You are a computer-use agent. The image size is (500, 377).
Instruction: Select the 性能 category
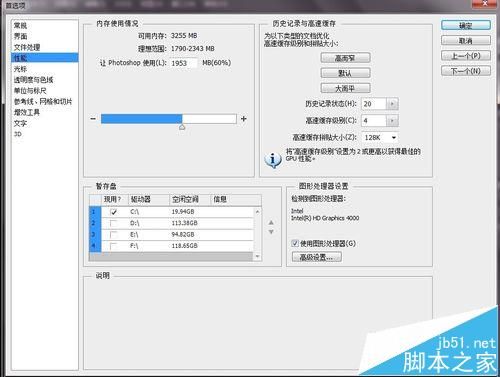(x=45, y=58)
